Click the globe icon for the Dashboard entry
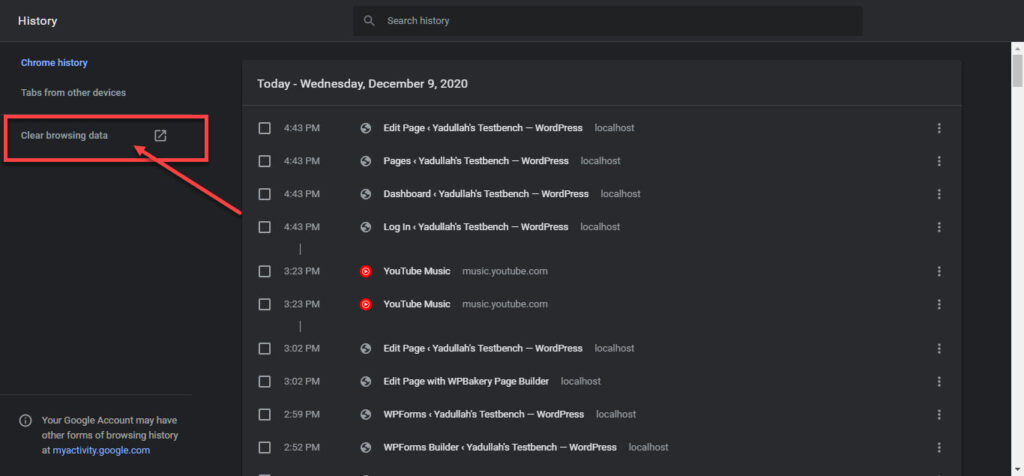 (366, 194)
